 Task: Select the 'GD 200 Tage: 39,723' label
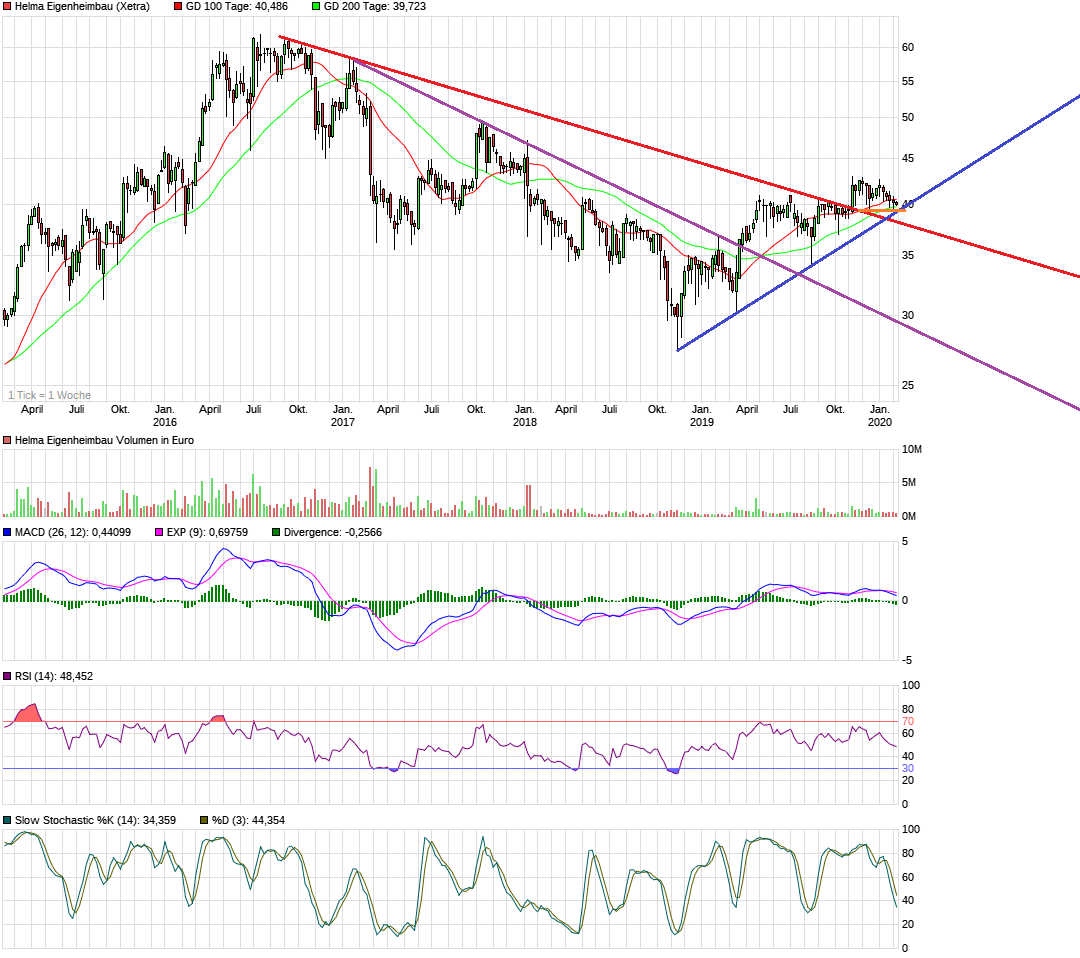click(375, 6)
